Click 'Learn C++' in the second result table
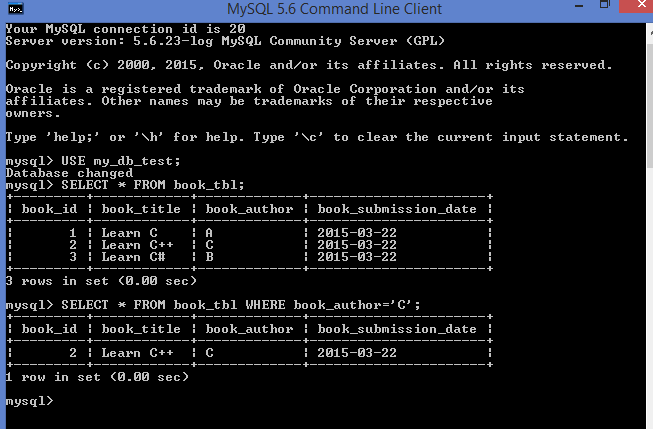653x429 pixels. pyautogui.click(x=137, y=353)
